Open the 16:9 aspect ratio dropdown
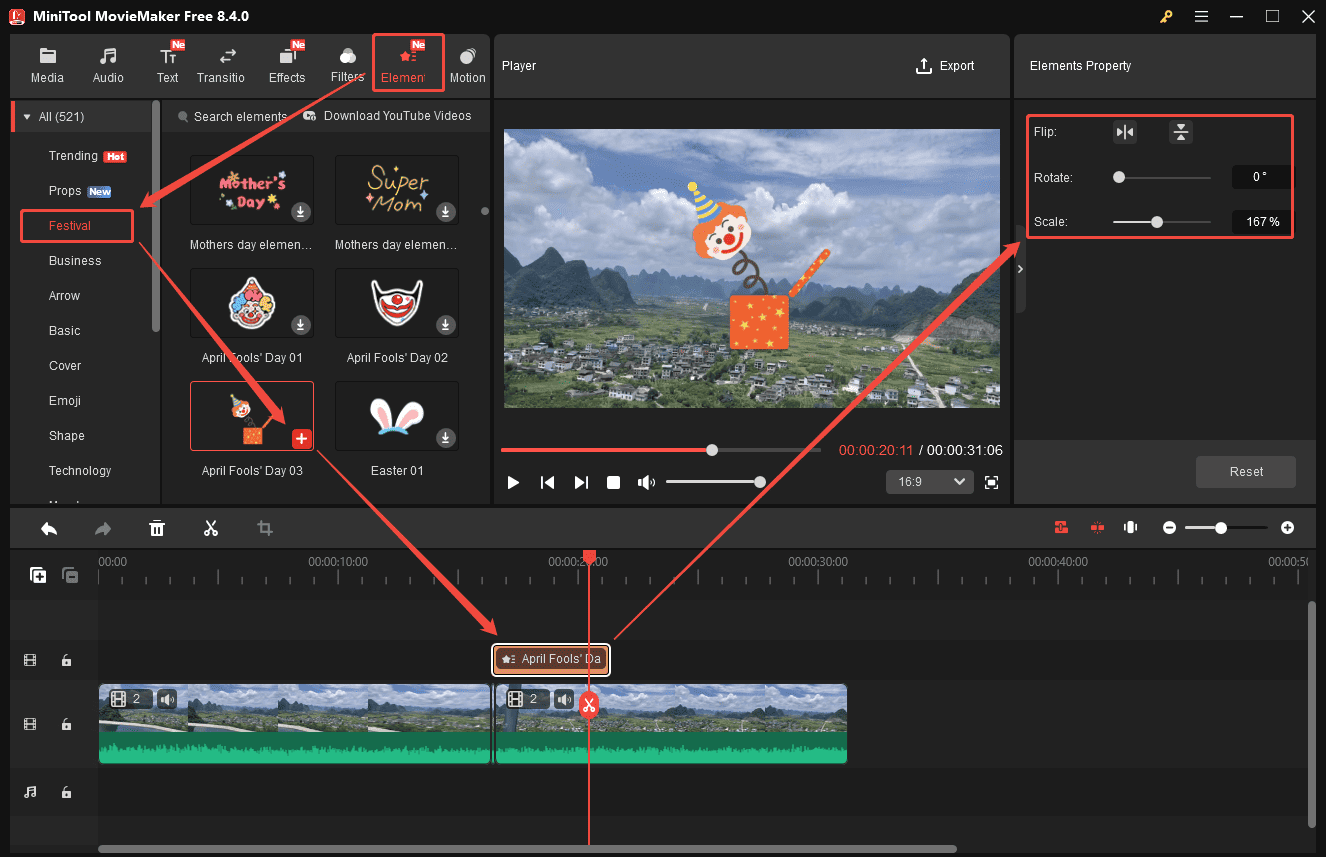This screenshot has width=1326, height=857. tap(929, 481)
